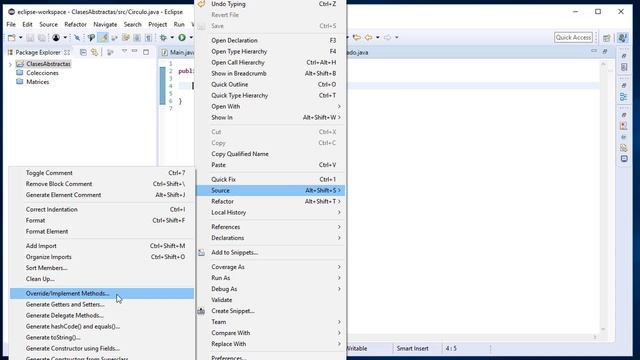This screenshot has width=640, height=360.
Task: Restore the editor area view
Action: (605, 51)
